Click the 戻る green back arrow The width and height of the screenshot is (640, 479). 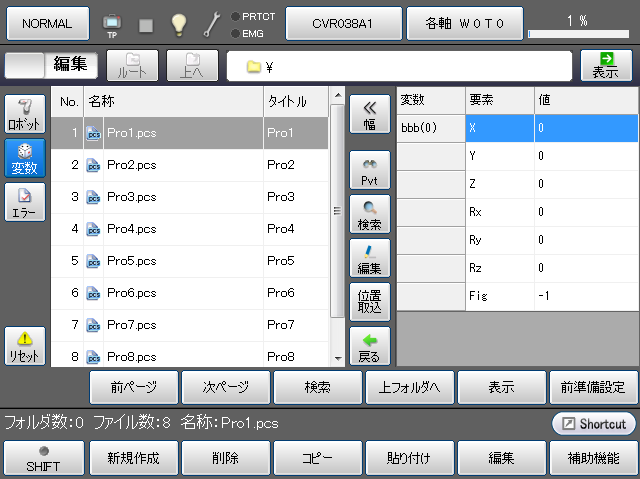click(x=370, y=345)
